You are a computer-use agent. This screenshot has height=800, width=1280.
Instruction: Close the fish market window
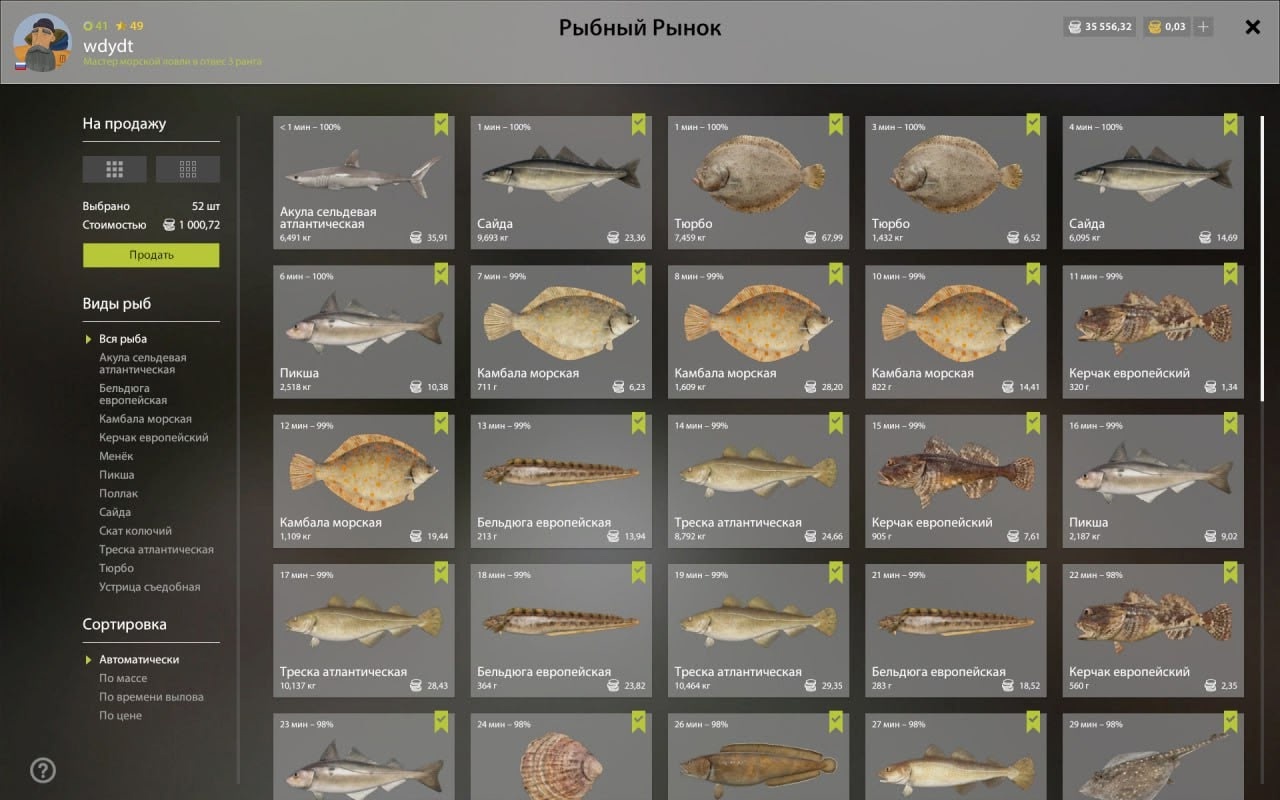click(x=1252, y=27)
